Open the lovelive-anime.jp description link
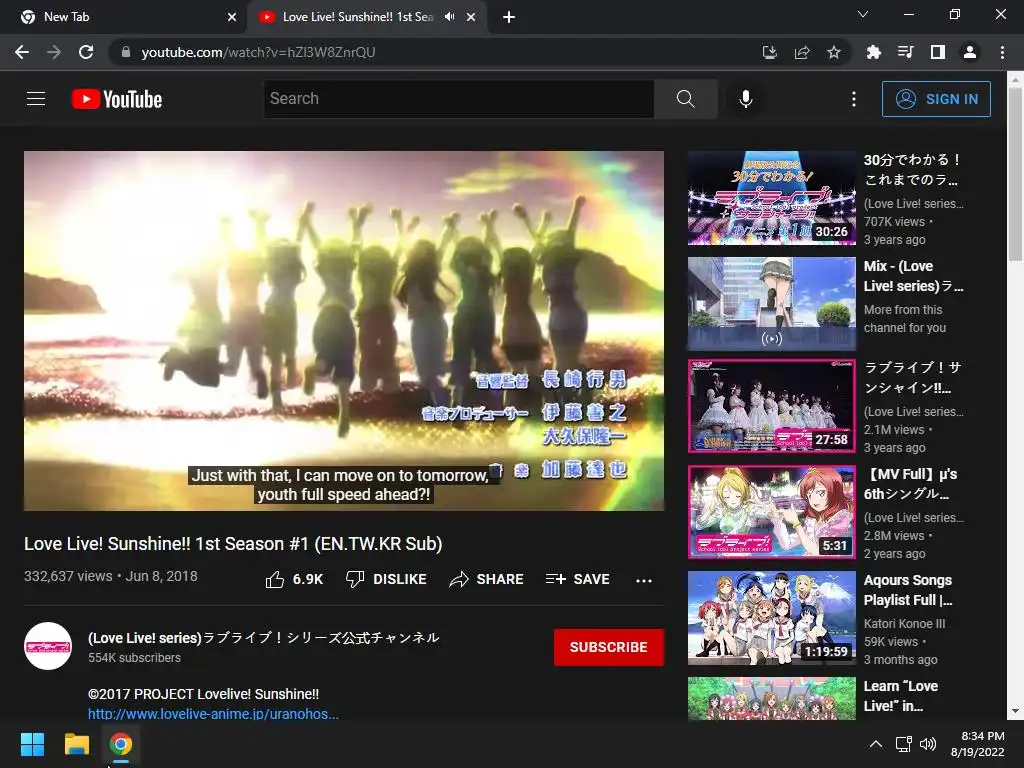 (213, 714)
